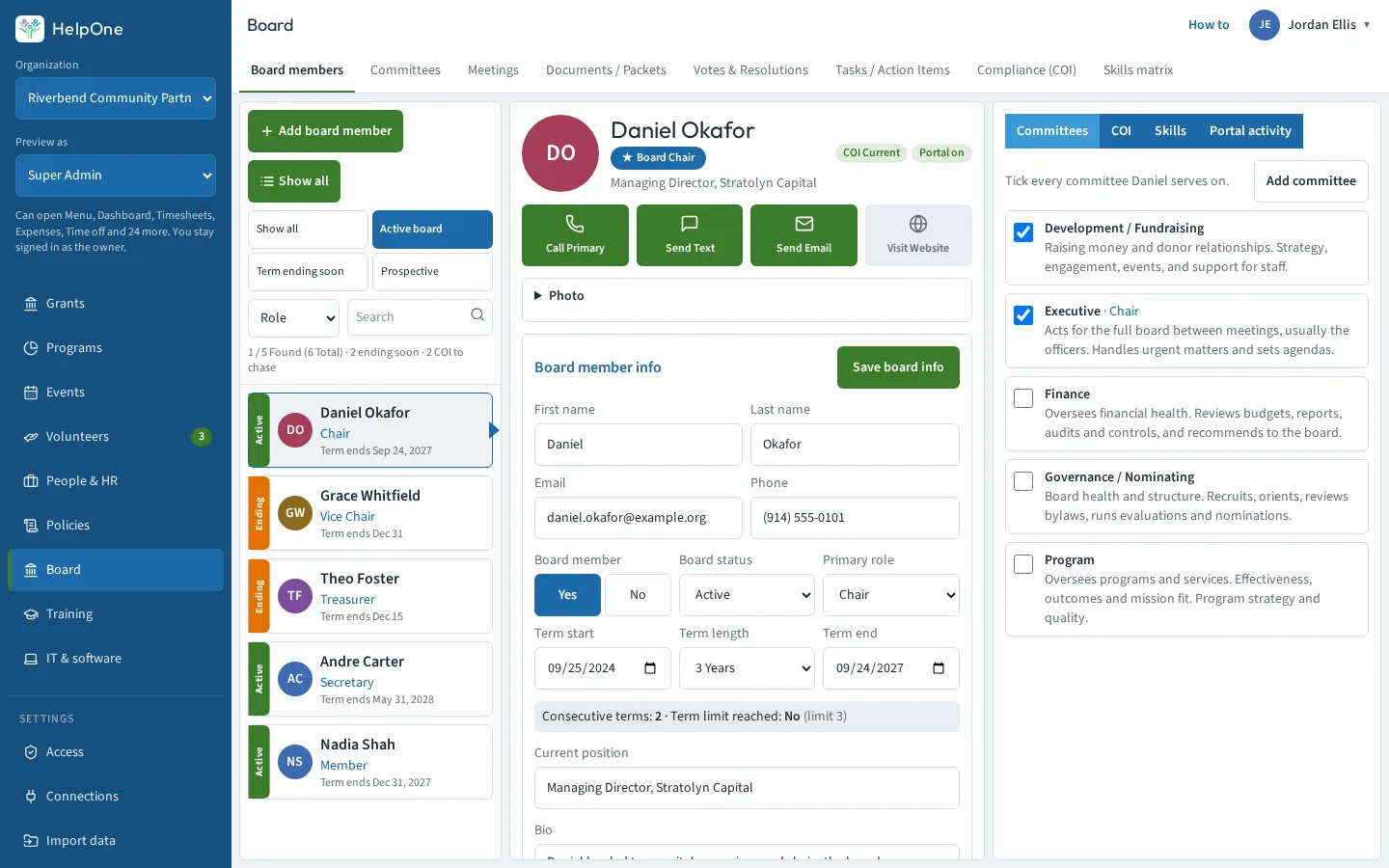This screenshot has height=868, width=1389.
Task: Click the chat icon on Send Text
Action: tap(690, 224)
